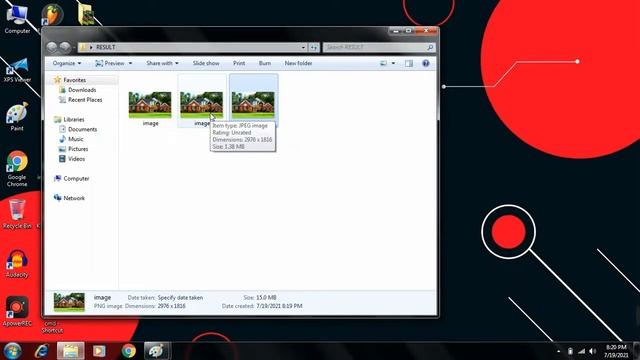
Task: Switch to File Explorer taskbar button
Action: 71,351
